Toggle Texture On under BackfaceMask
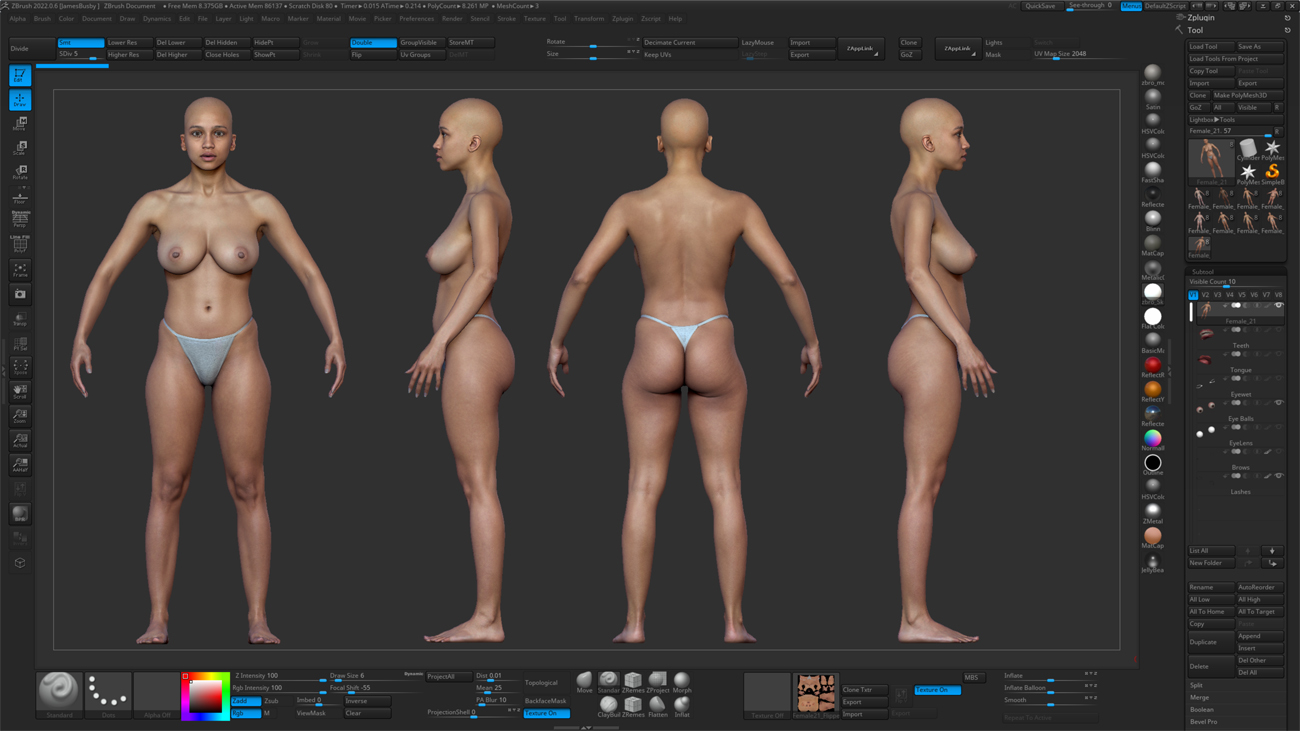 point(546,713)
